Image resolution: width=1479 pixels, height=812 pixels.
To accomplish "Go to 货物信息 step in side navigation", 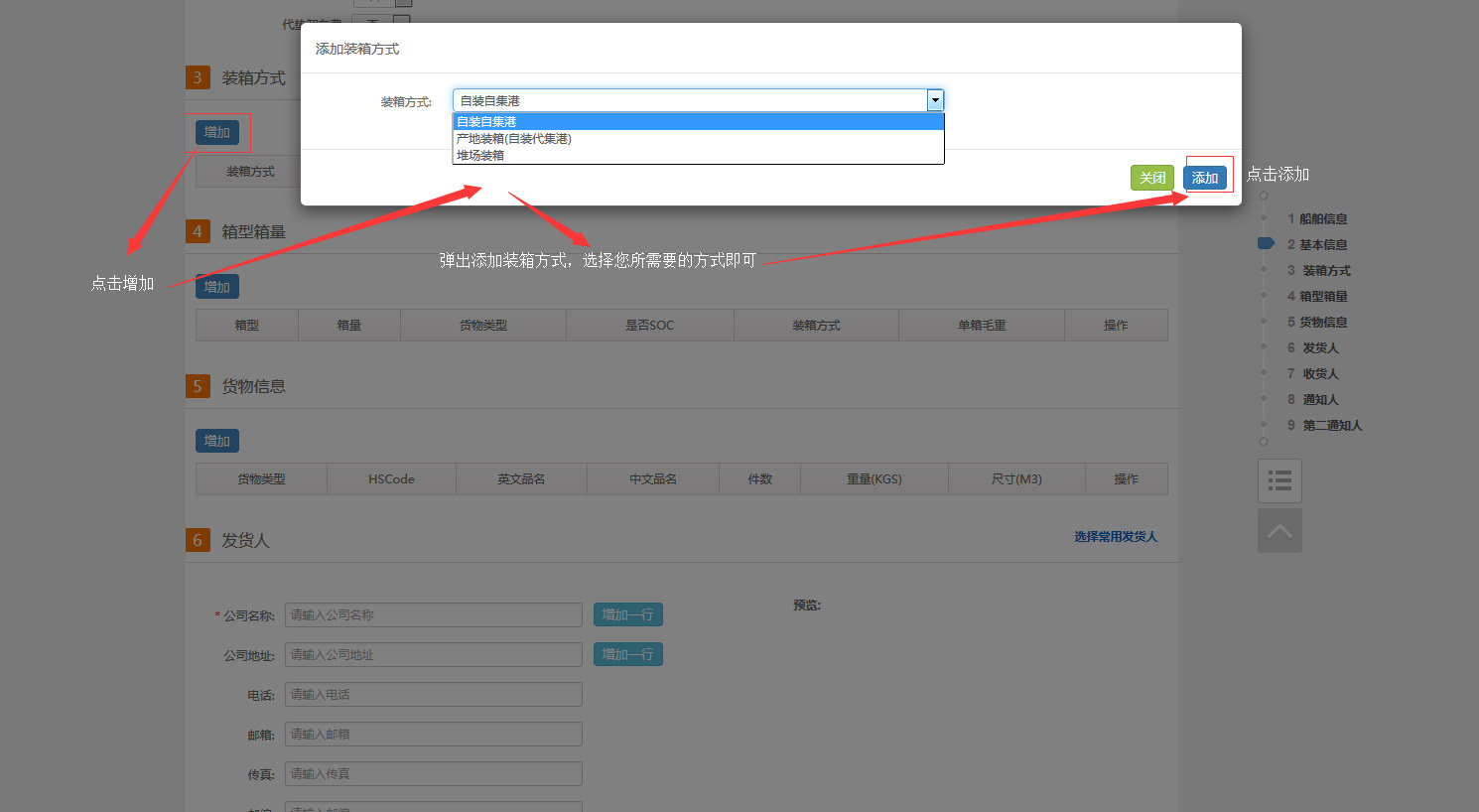I will coord(1322,323).
